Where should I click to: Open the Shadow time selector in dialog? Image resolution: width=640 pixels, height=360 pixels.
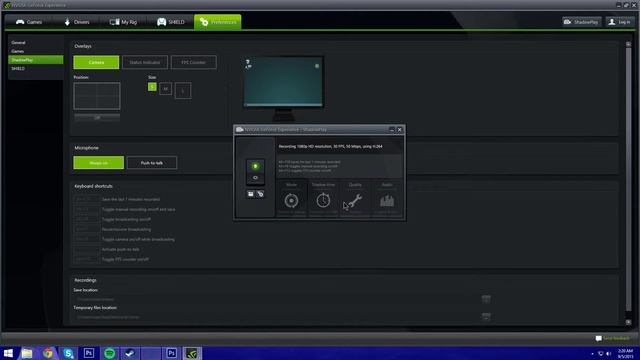coord(323,198)
